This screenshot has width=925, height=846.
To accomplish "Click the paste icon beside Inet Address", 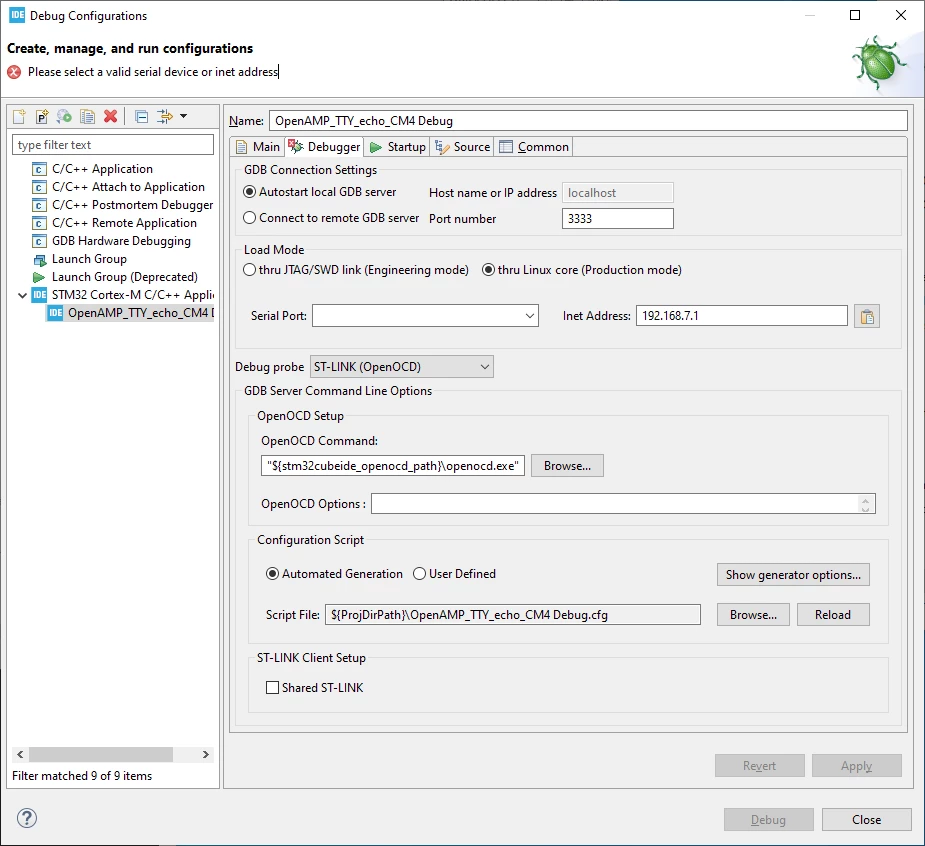I will tap(867, 316).
